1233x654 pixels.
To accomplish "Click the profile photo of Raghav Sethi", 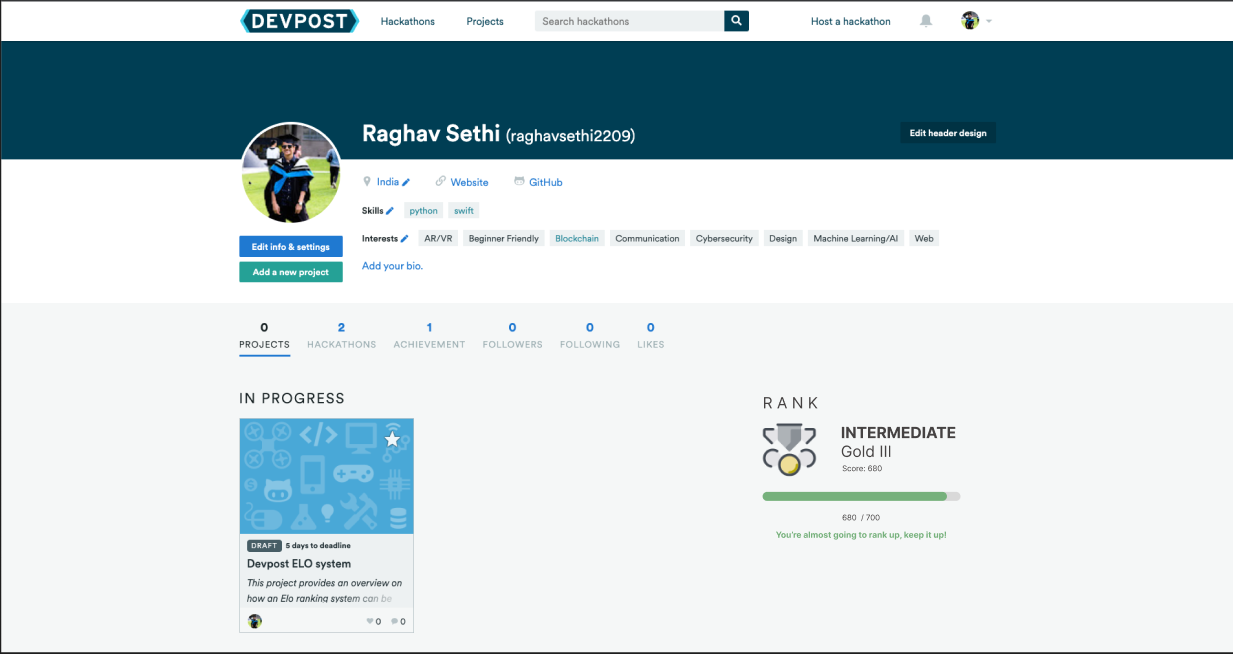I will click(x=291, y=173).
